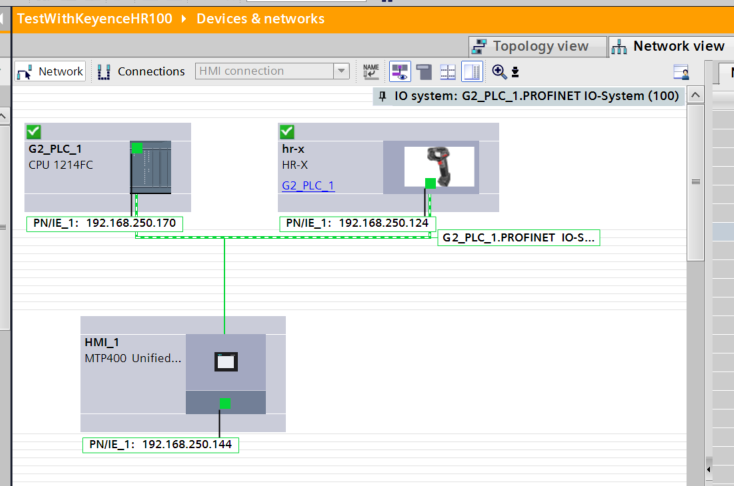
Task: Click the Assign device name icon
Action: coord(371,72)
